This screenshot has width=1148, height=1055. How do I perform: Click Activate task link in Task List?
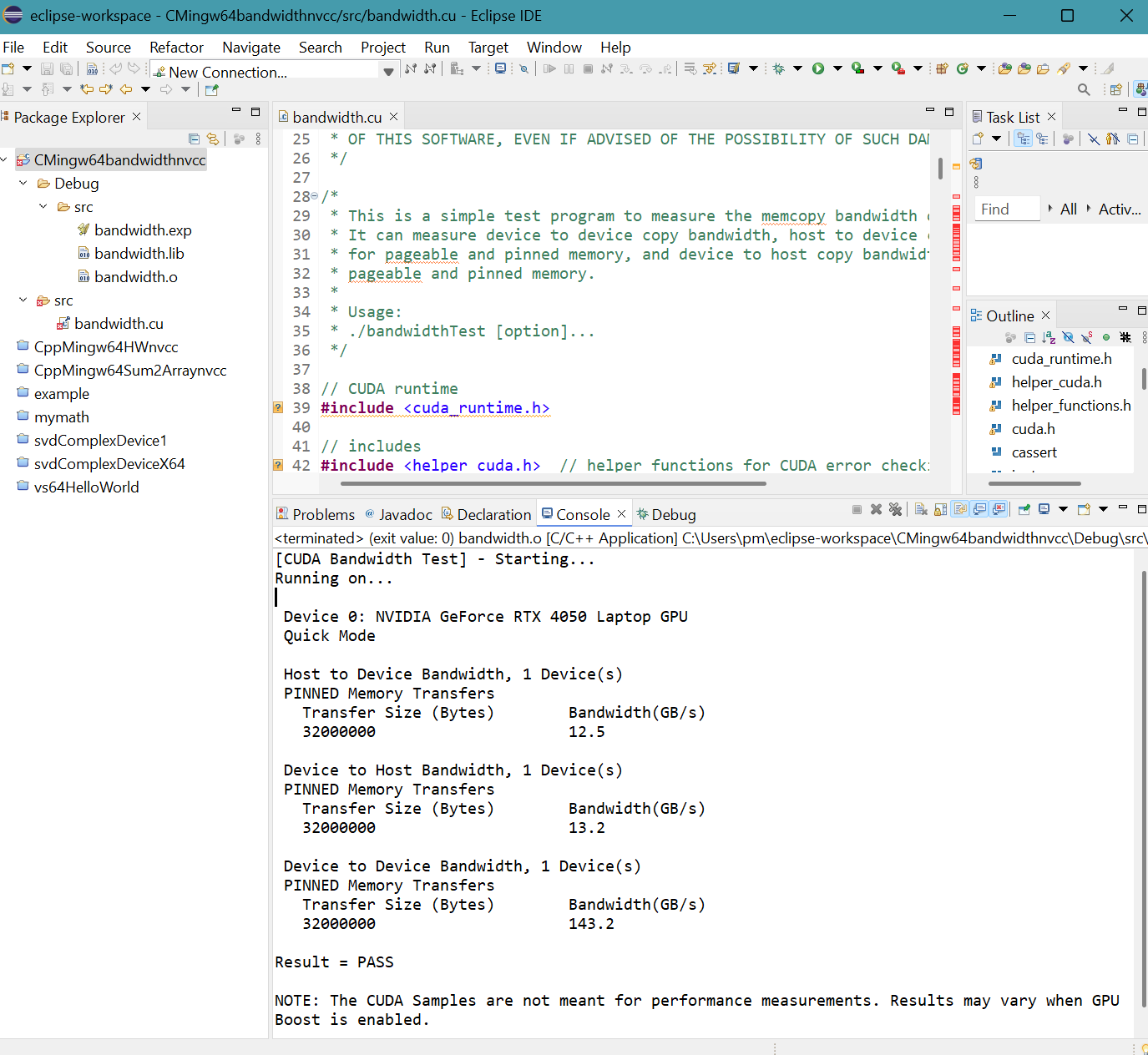pyautogui.click(x=1120, y=209)
